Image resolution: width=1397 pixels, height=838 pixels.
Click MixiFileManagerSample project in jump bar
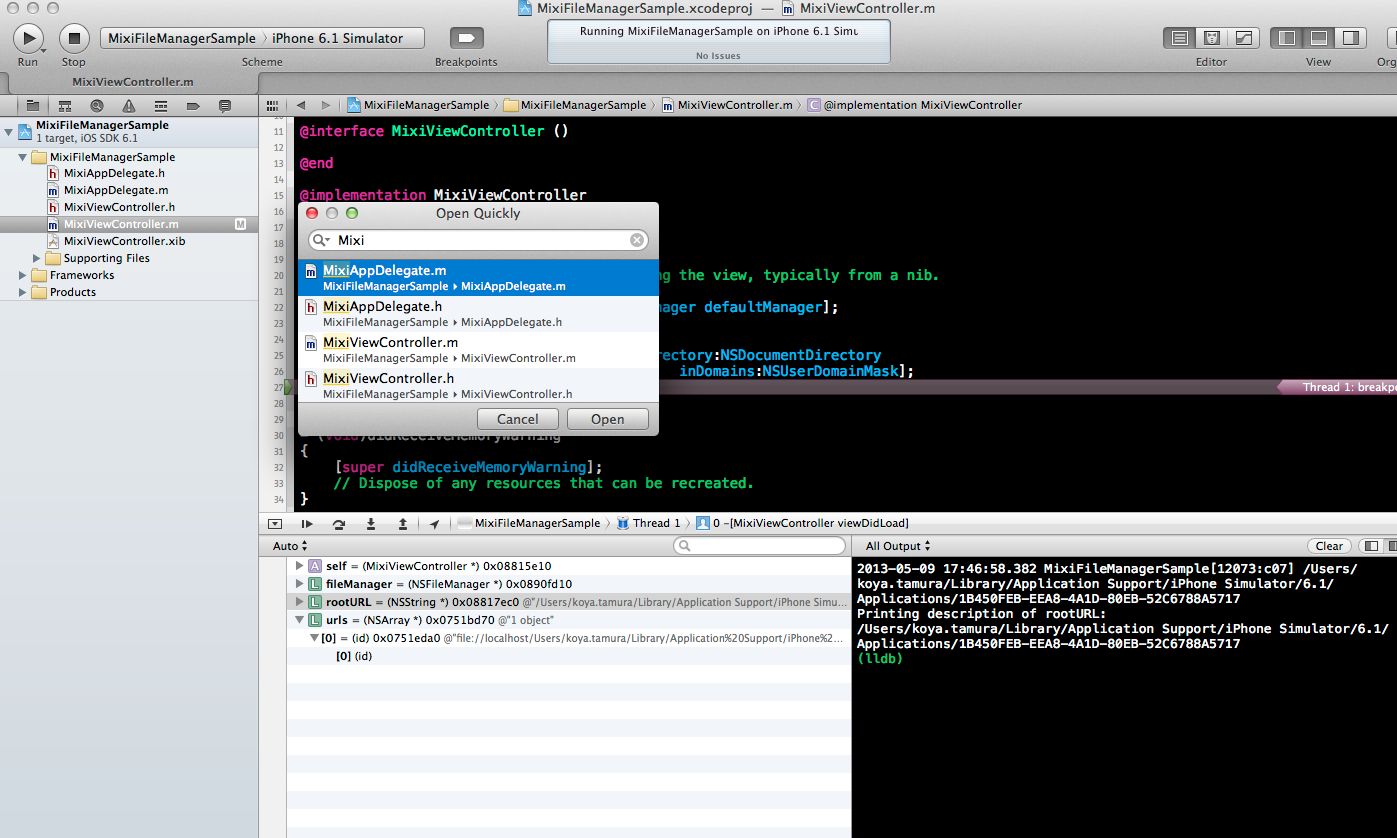pyautogui.click(x=419, y=105)
